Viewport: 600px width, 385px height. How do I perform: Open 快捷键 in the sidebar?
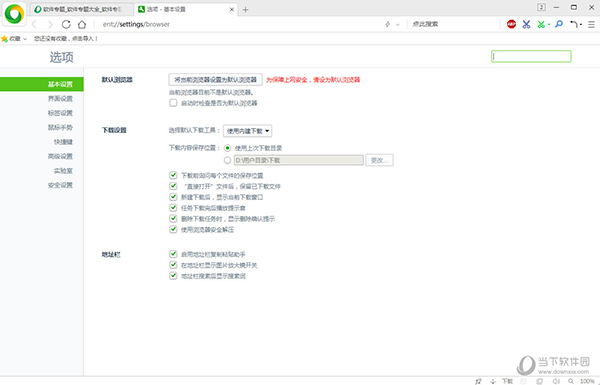(63, 142)
